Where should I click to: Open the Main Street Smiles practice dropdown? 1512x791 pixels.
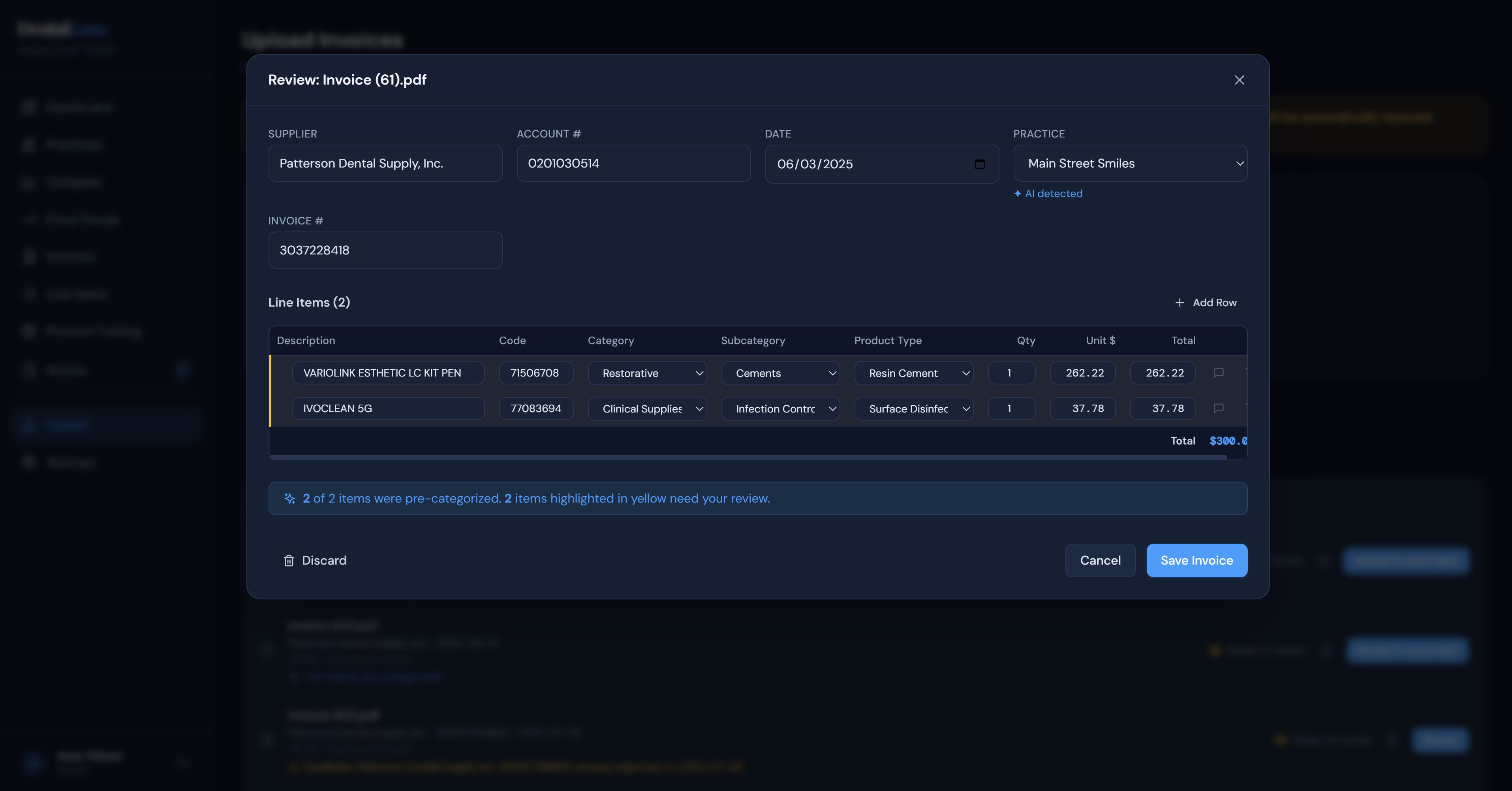tap(1130, 163)
